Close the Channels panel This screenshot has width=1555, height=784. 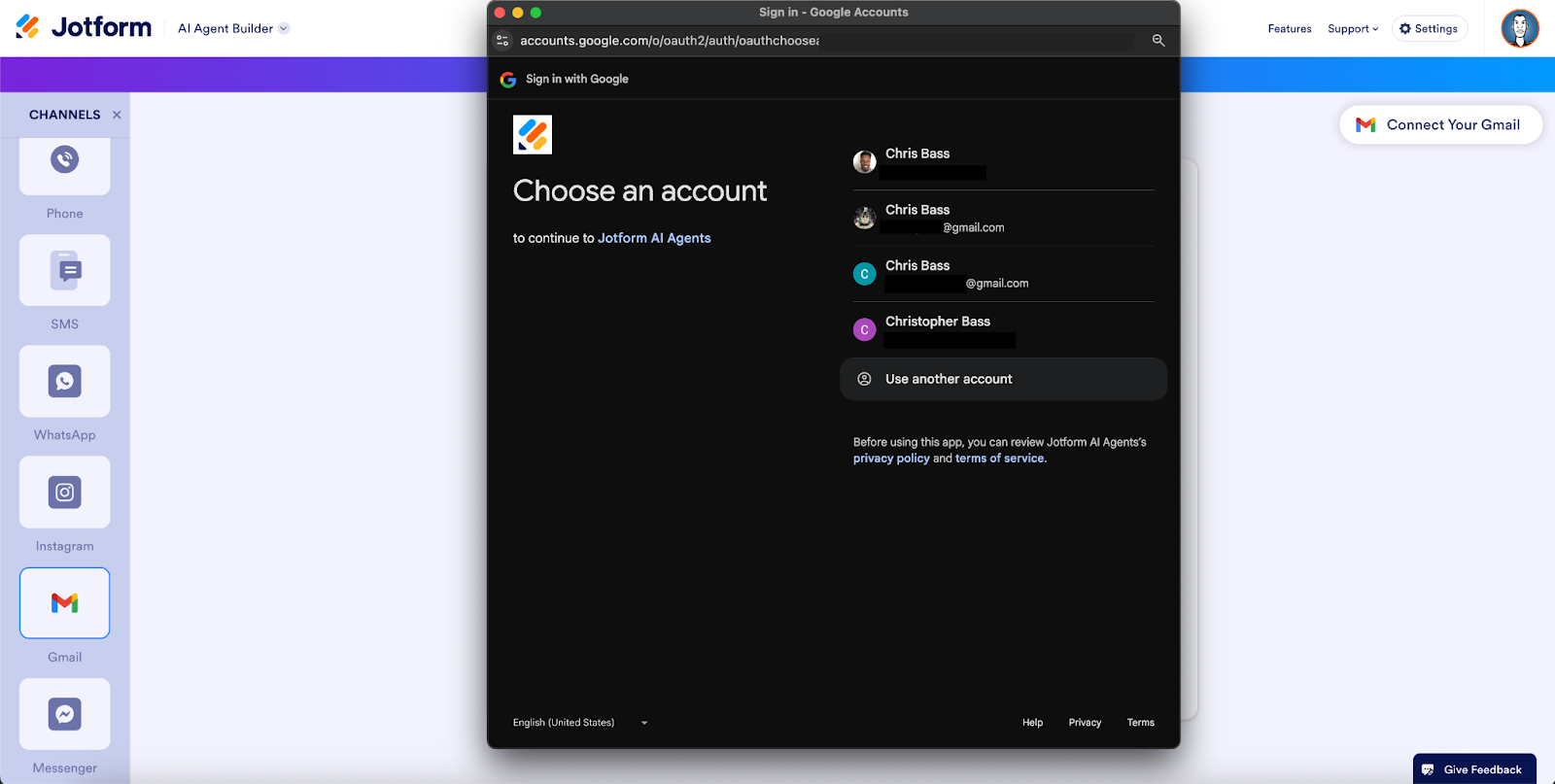[x=117, y=115]
